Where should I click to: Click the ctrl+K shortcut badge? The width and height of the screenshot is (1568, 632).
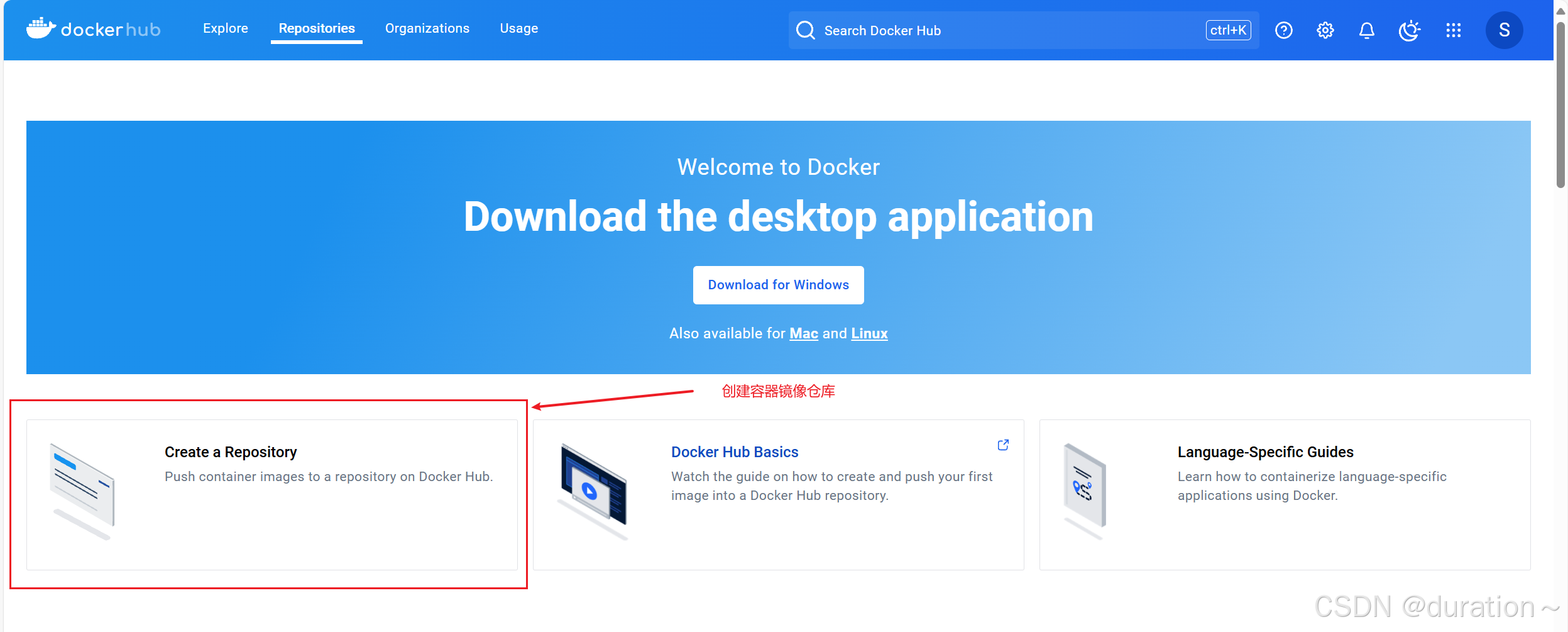tap(1228, 30)
